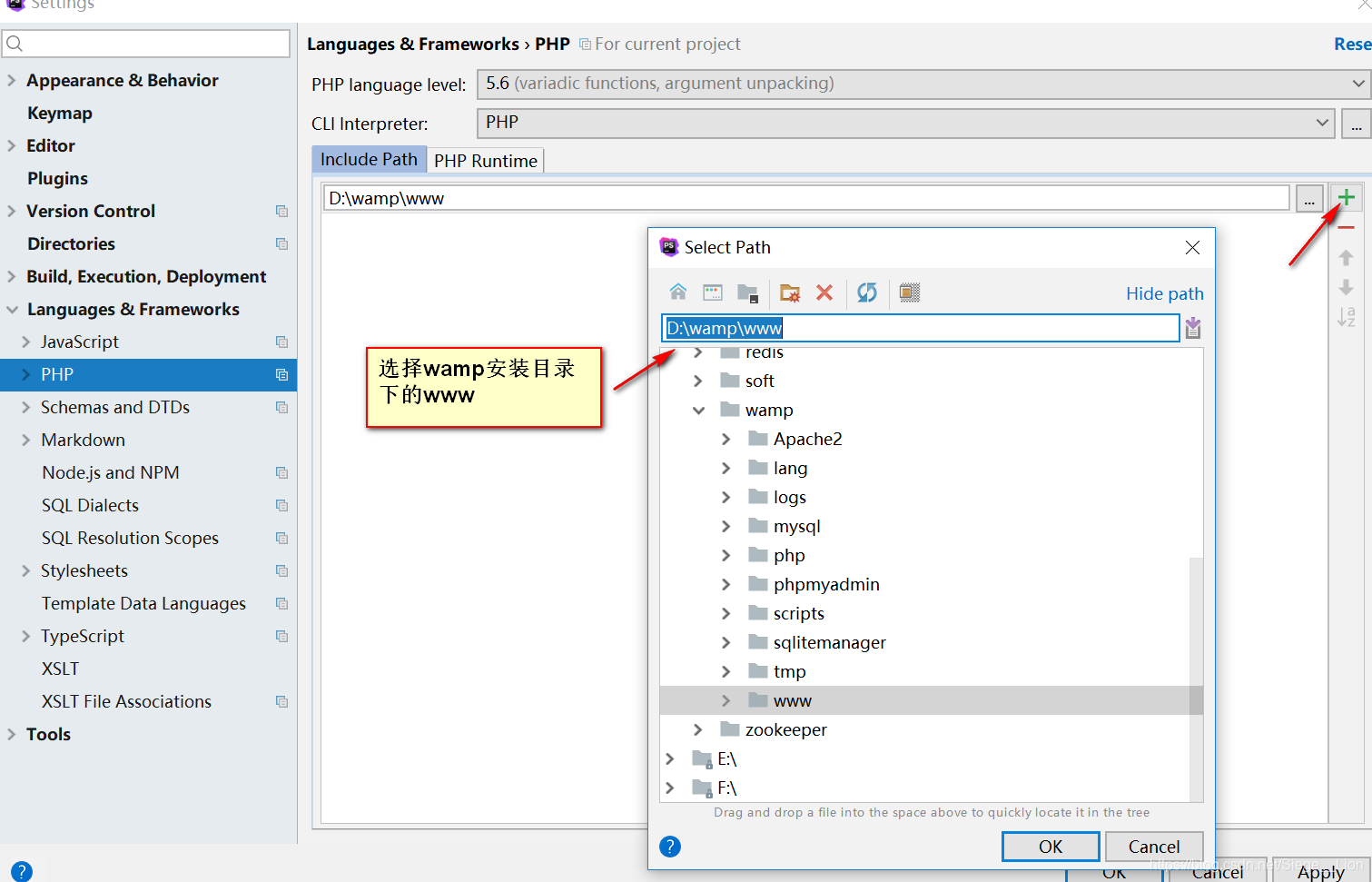The image size is (1372, 882).
Task: Collapse the wamp folder in tree
Action: click(x=698, y=411)
